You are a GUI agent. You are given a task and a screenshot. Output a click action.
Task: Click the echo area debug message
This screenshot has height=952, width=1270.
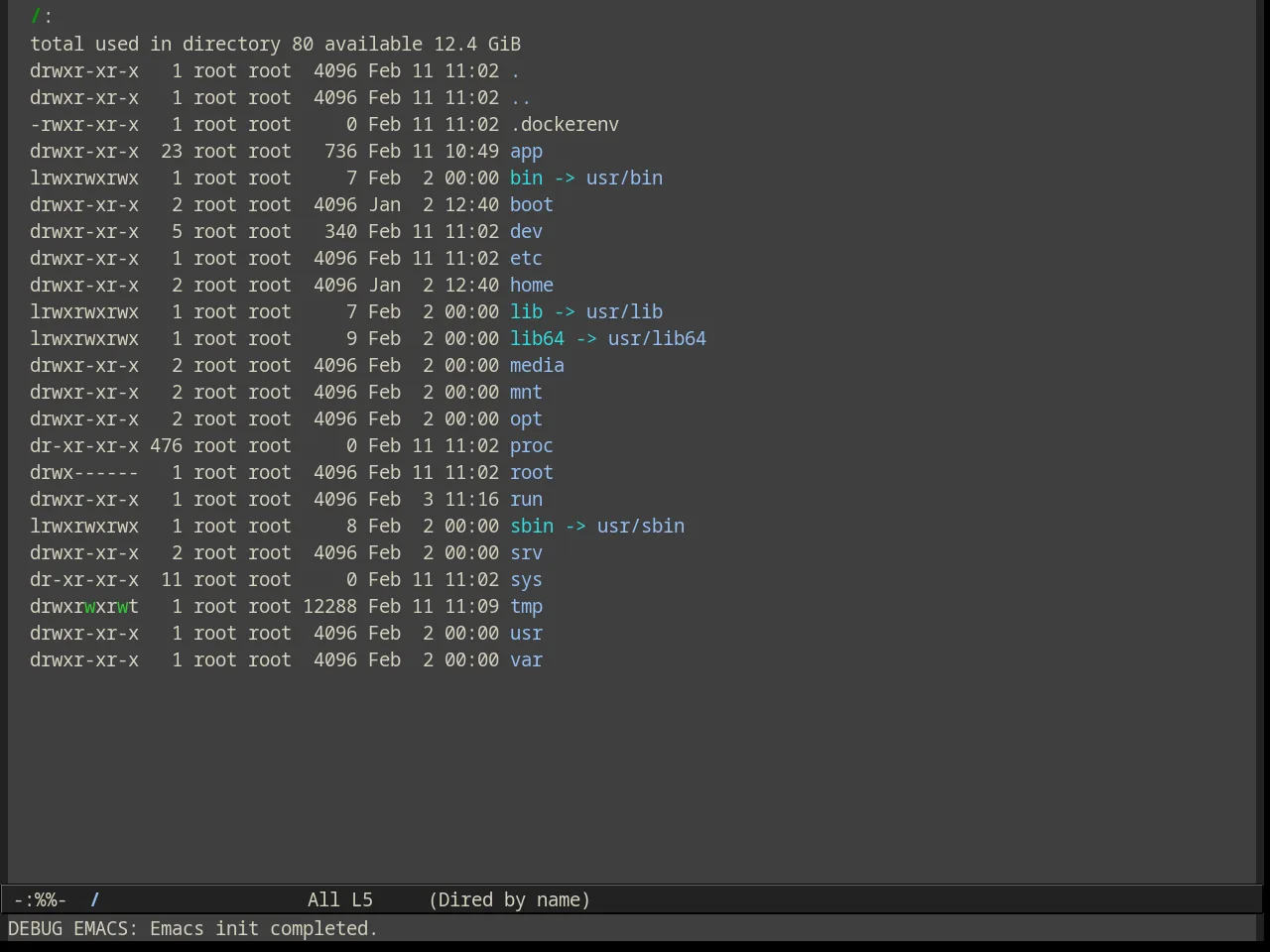tap(193, 929)
